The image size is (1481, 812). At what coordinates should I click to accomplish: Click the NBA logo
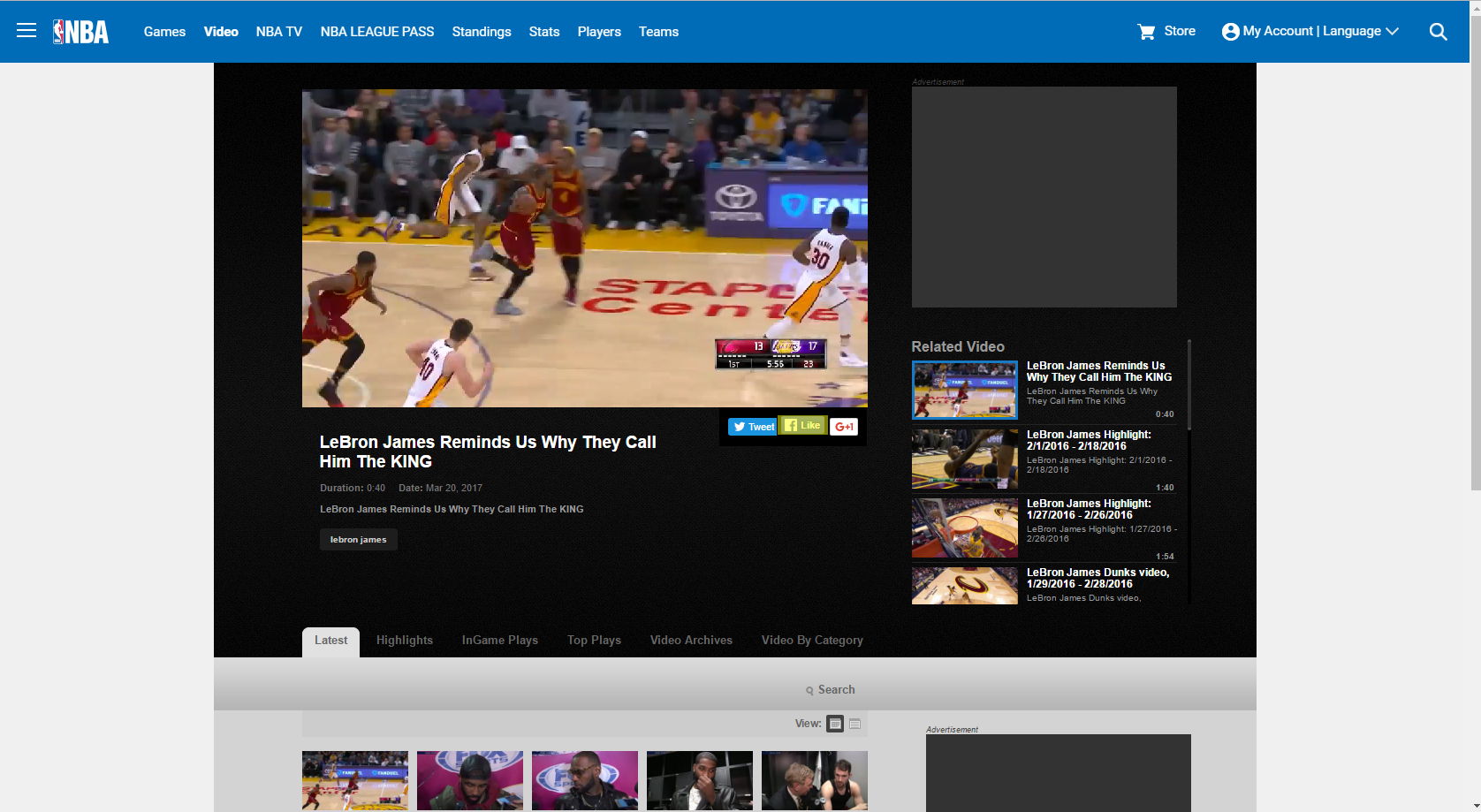pyautogui.click(x=80, y=32)
